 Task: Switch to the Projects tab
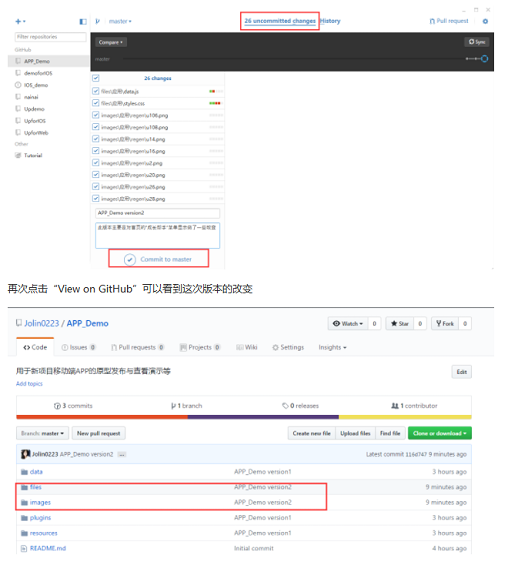click(200, 347)
